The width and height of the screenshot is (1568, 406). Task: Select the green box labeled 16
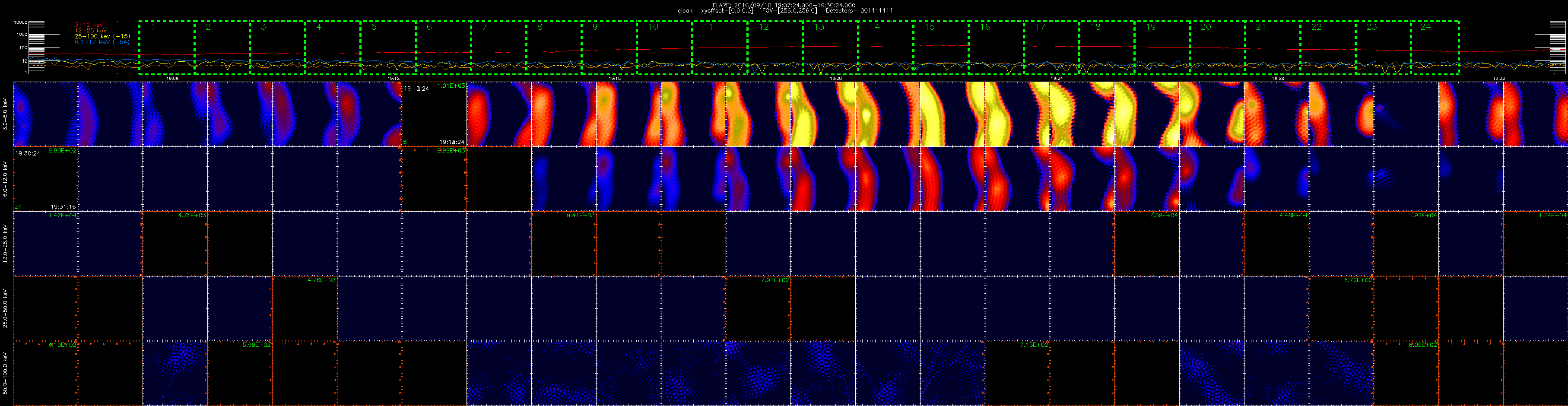[996, 48]
